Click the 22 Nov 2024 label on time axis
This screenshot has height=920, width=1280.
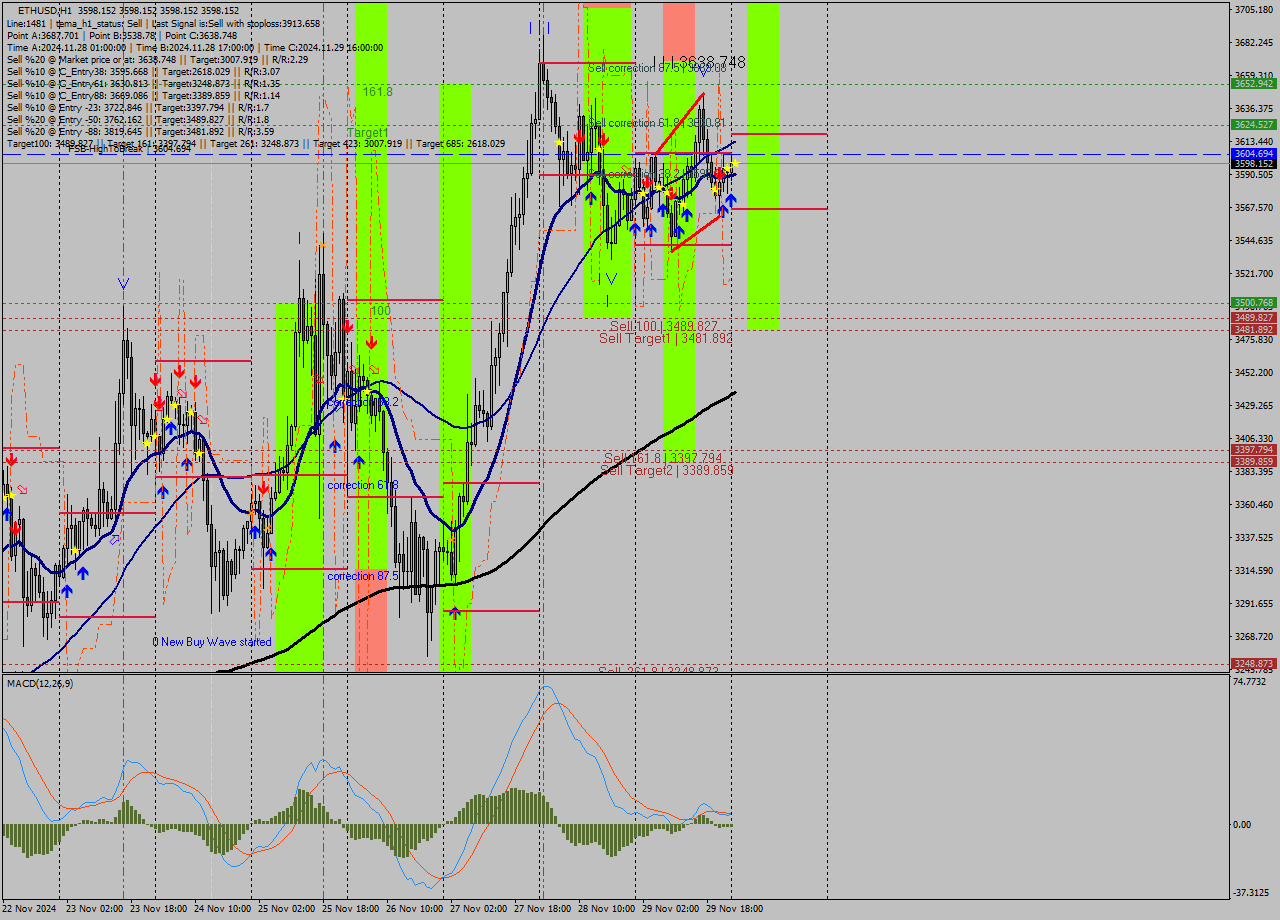click(30, 907)
